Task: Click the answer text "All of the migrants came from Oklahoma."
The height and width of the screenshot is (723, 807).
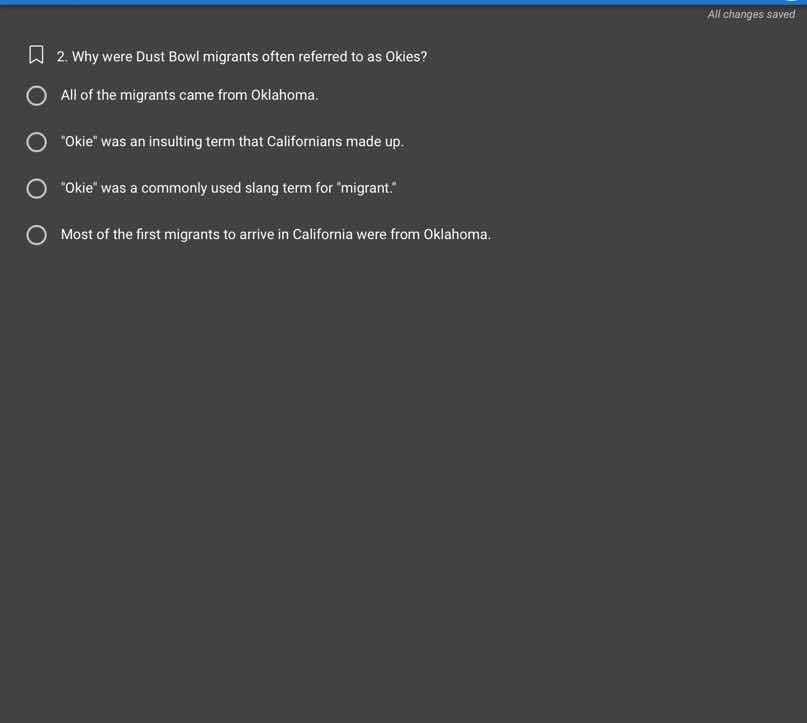Action: [189, 95]
